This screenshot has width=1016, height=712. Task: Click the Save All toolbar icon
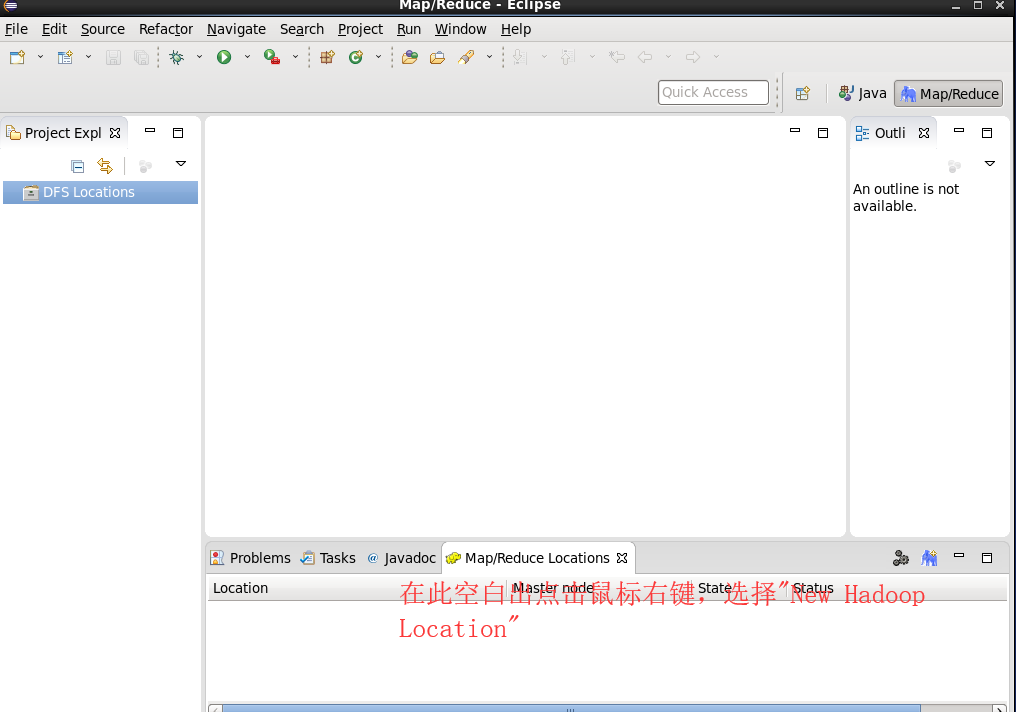141,58
